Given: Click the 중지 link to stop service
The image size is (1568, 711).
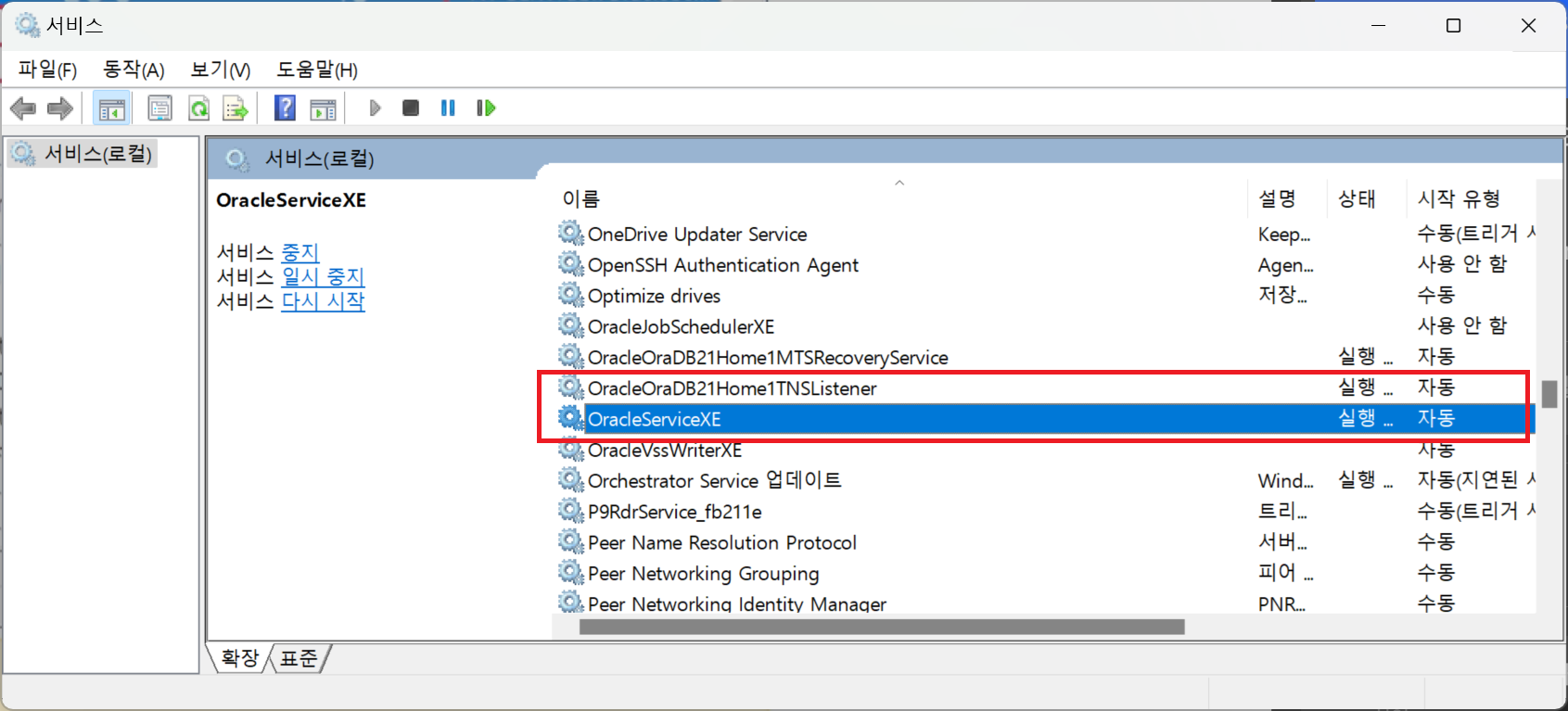Looking at the screenshot, I should (x=300, y=252).
